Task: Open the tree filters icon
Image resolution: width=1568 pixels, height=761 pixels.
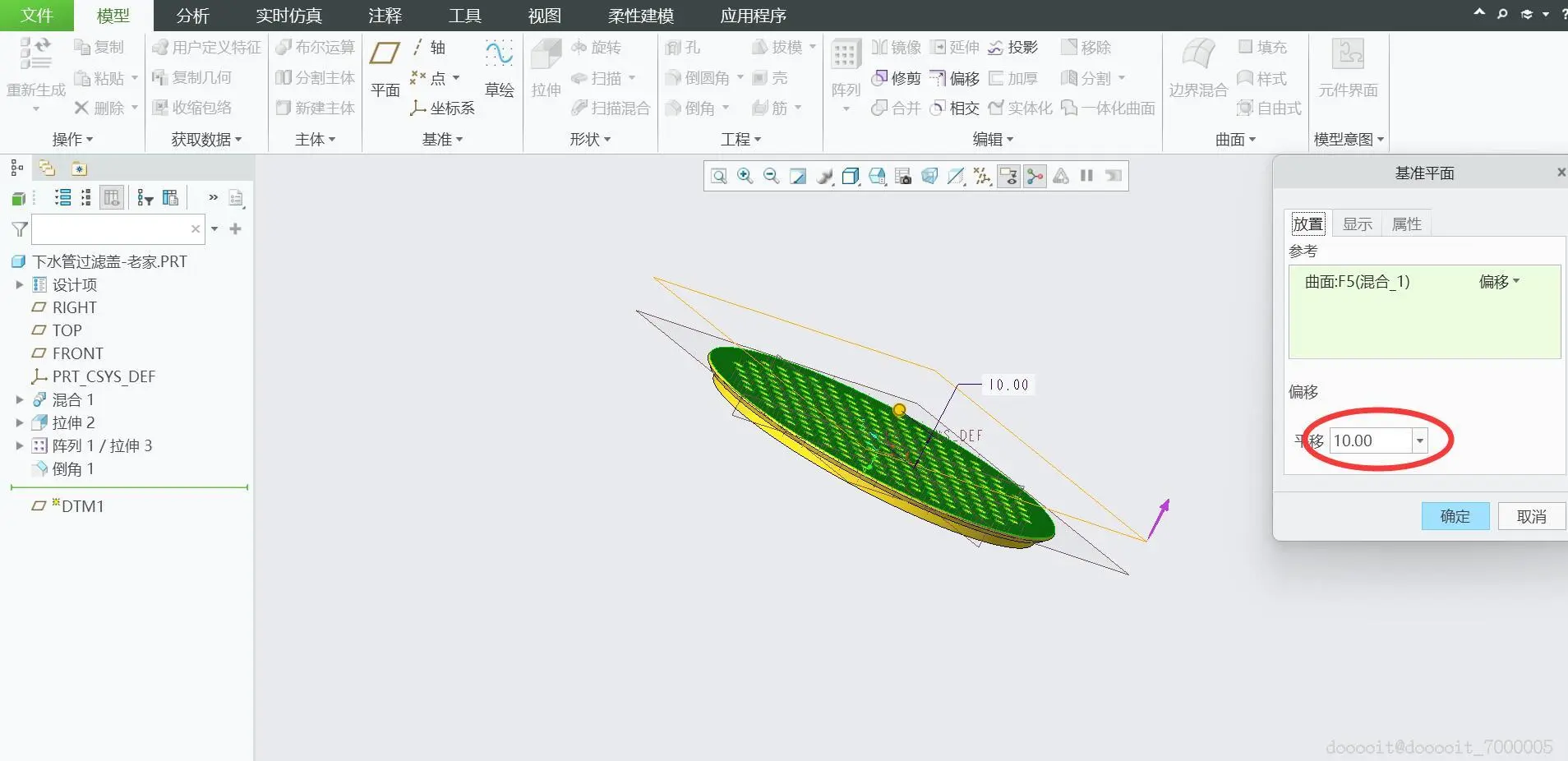Action: (x=145, y=197)
